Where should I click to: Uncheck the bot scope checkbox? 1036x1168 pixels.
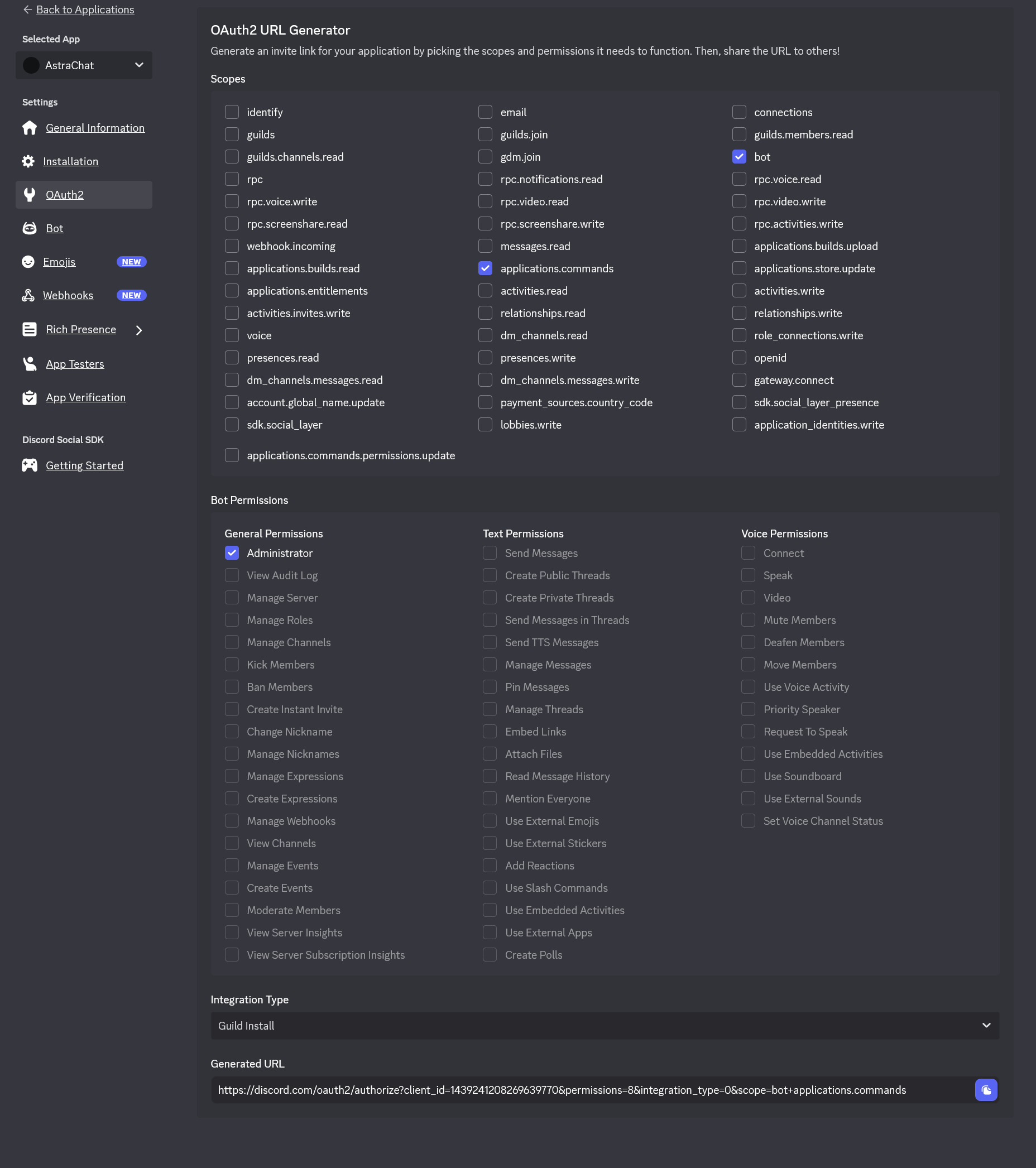coord(739,157)
